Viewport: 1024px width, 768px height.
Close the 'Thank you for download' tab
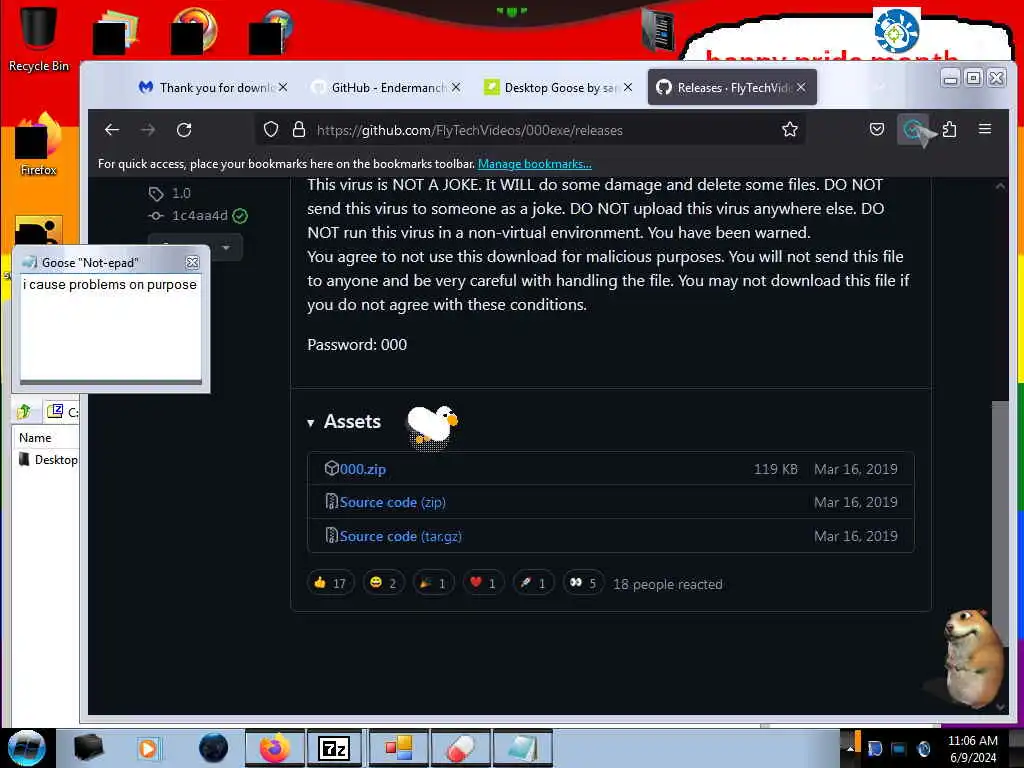(283, 87)
